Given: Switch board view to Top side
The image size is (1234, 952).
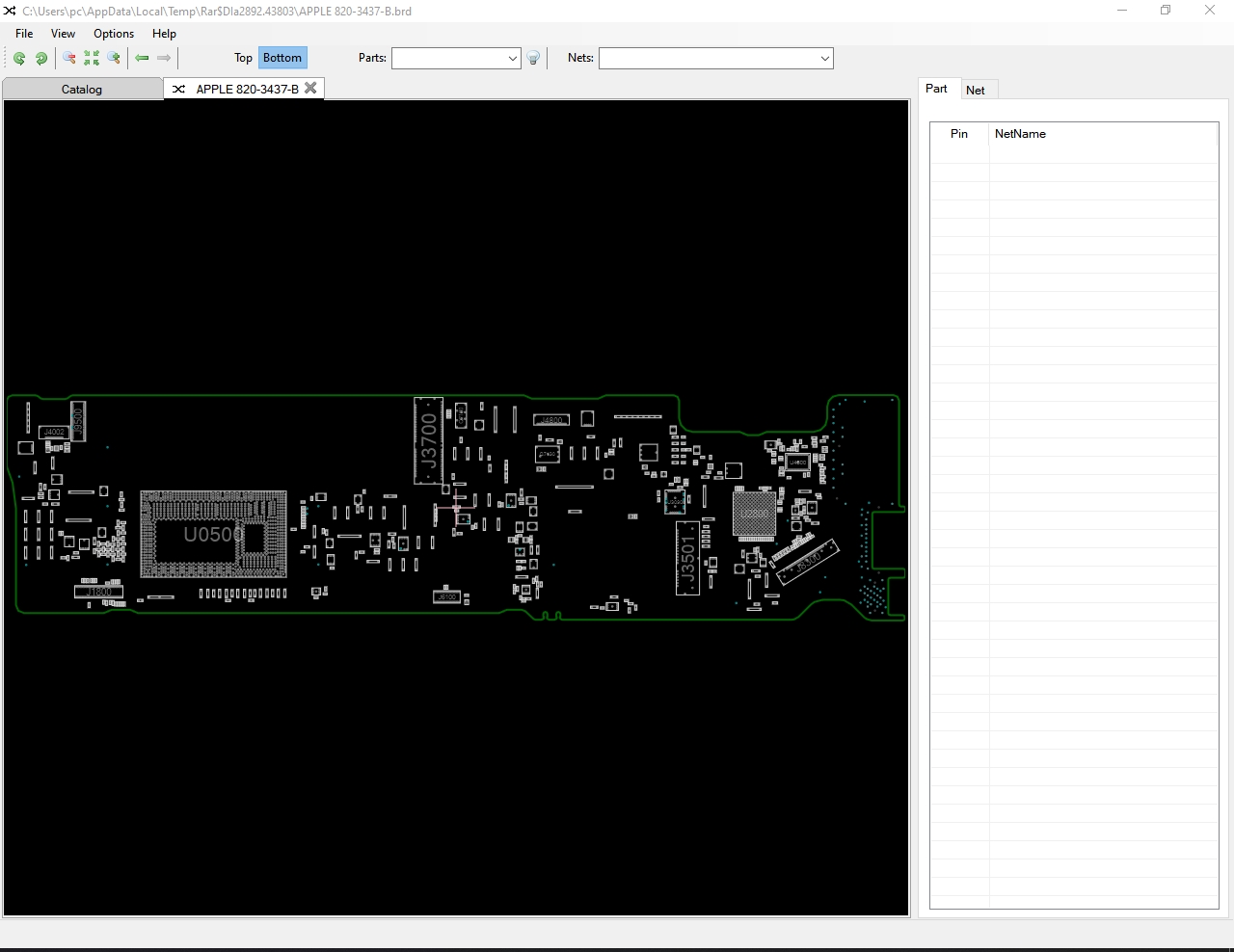Looking at the screenshot, I should click(243, 58).
